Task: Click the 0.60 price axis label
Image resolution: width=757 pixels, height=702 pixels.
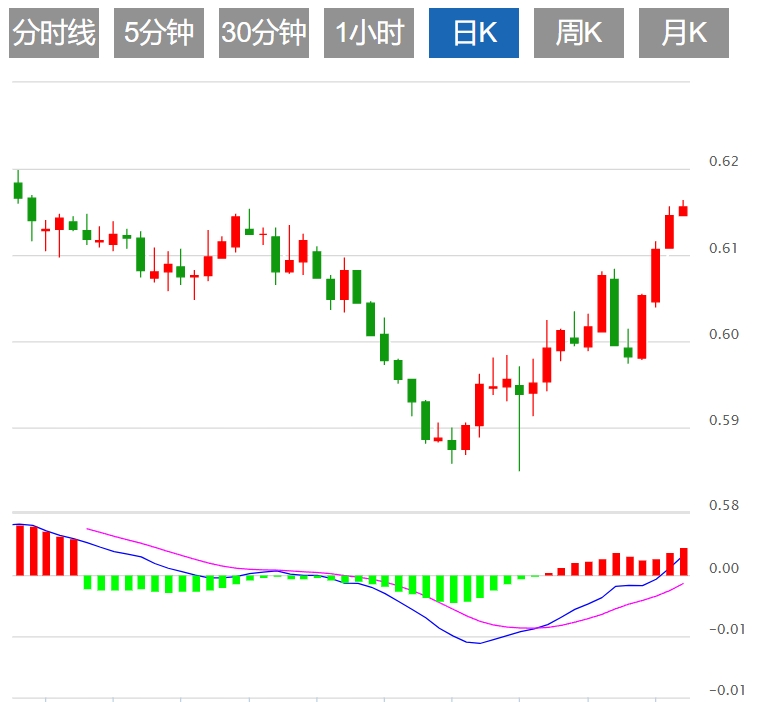Action: click(723, 334)
